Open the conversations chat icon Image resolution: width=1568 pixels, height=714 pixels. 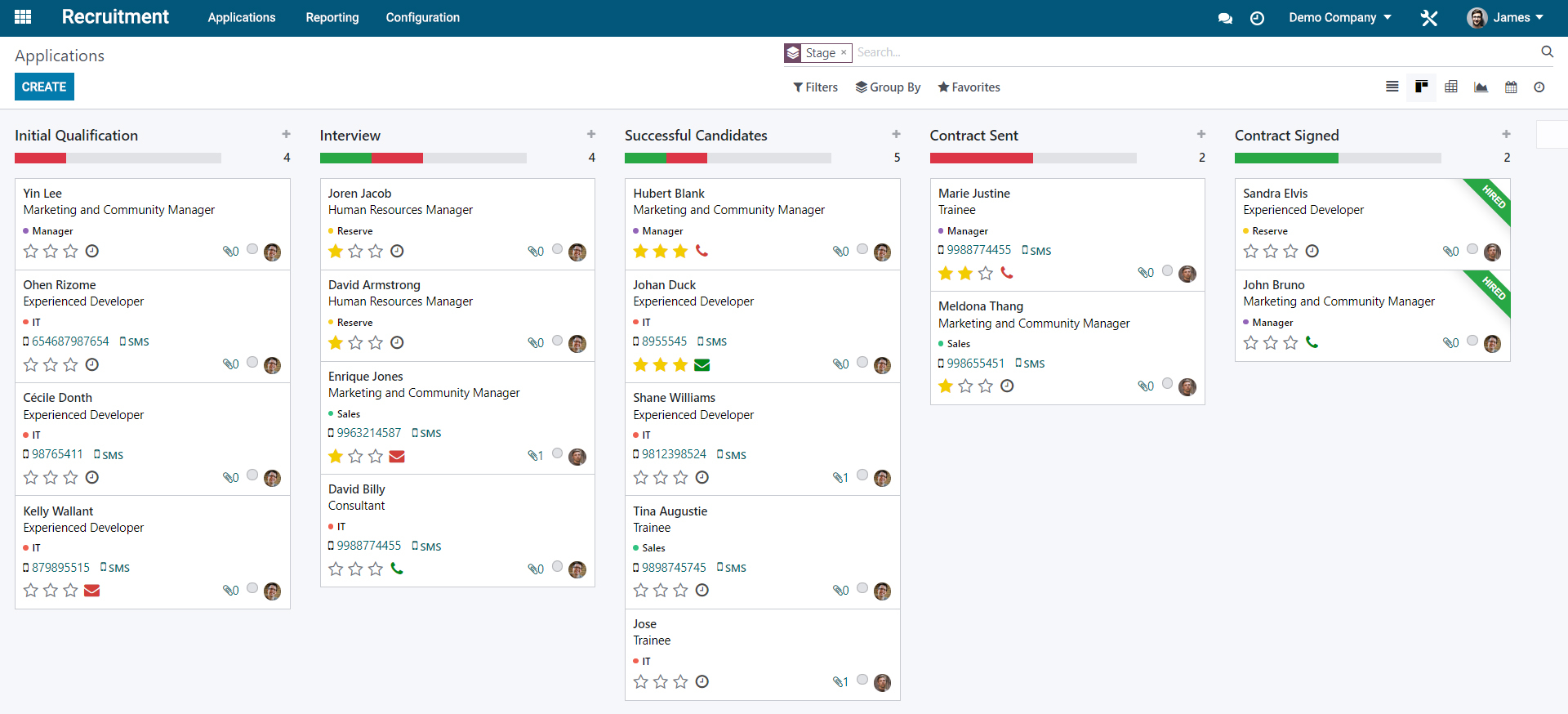pyautogui.click(x=1225, y=18)
